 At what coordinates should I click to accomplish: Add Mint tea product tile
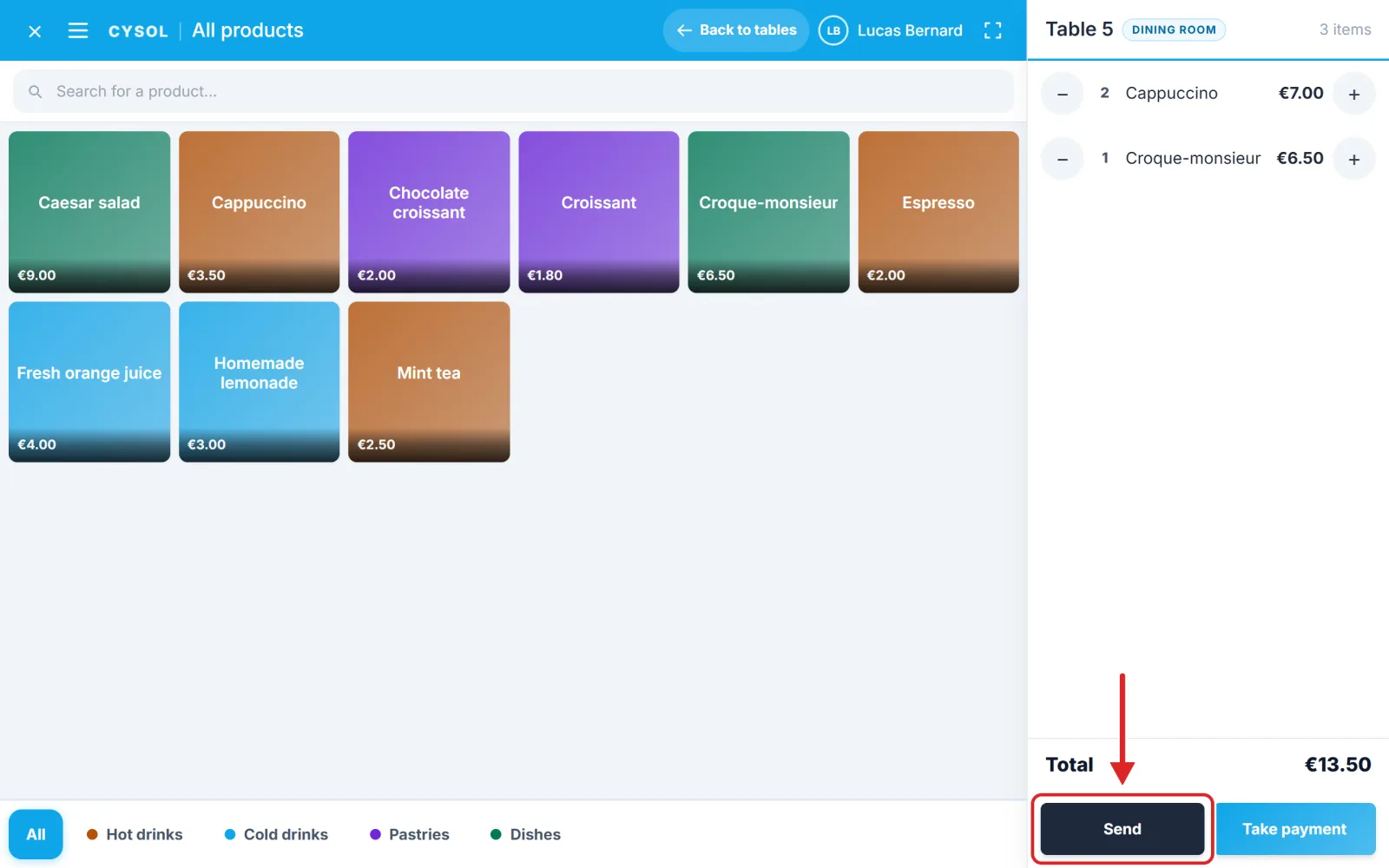(x=429, y=382)
